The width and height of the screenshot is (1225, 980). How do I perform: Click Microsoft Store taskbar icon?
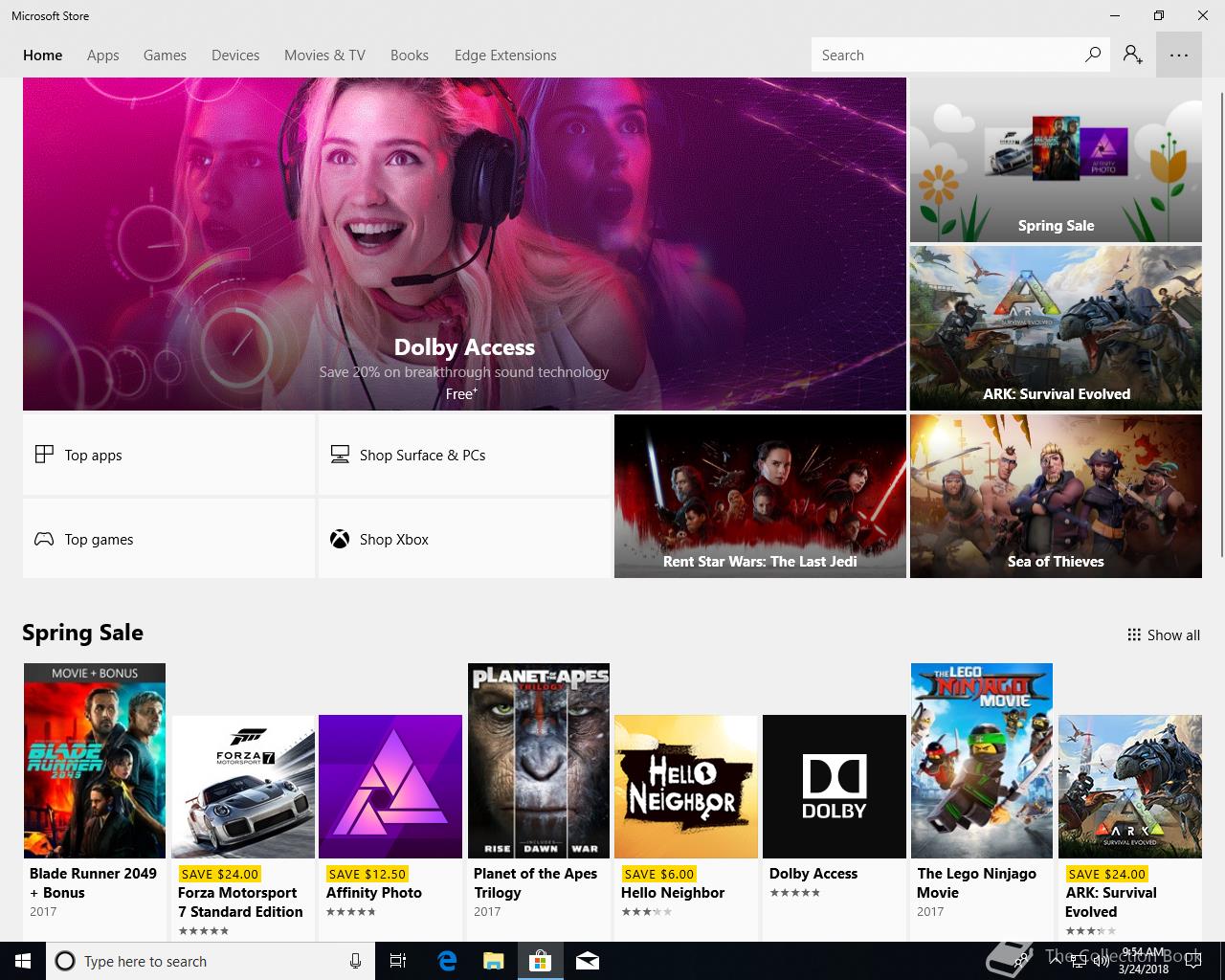[541, 961]
